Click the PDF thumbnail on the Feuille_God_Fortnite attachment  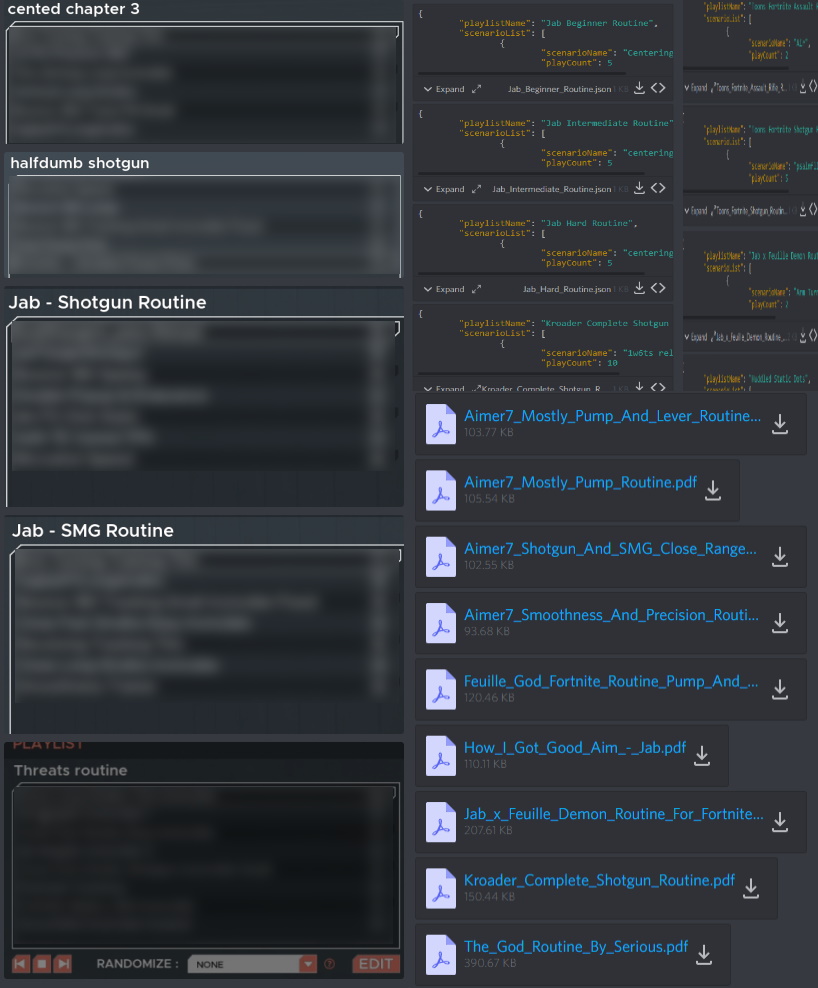click(x=440, y=689)
